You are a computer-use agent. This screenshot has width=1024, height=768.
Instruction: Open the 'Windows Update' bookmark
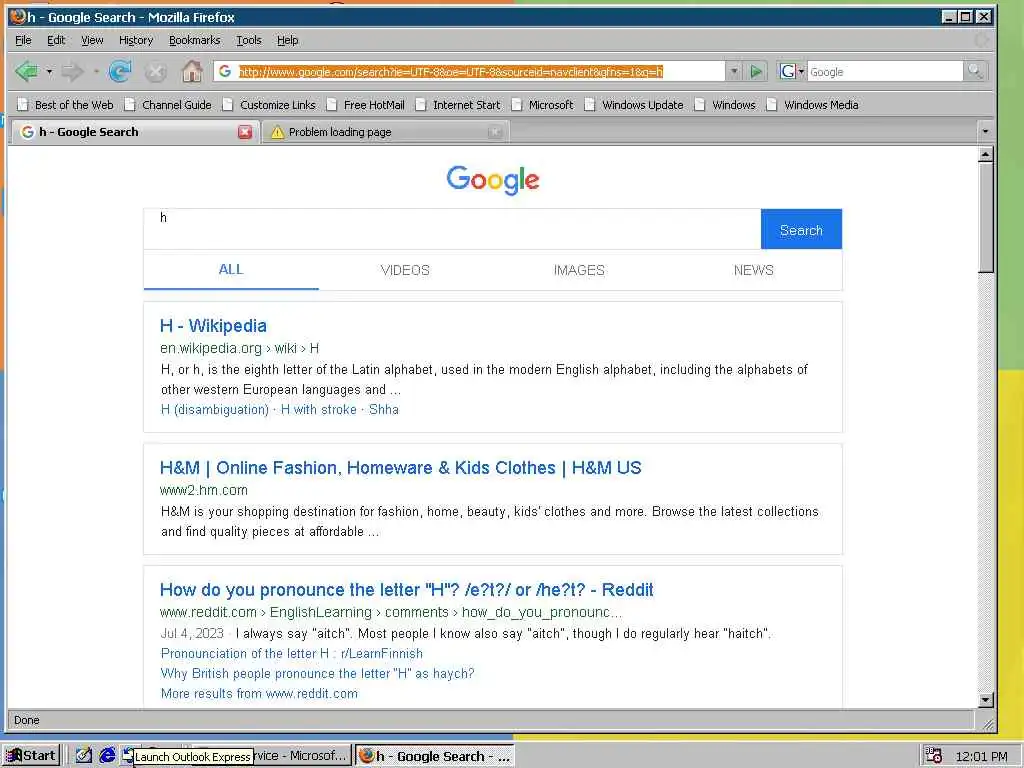pyautogui.click(x=634, y=104)
